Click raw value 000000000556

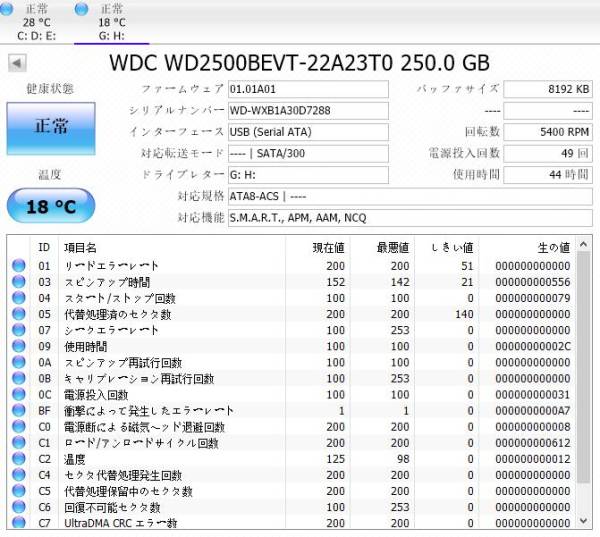(x=533, y=282)
